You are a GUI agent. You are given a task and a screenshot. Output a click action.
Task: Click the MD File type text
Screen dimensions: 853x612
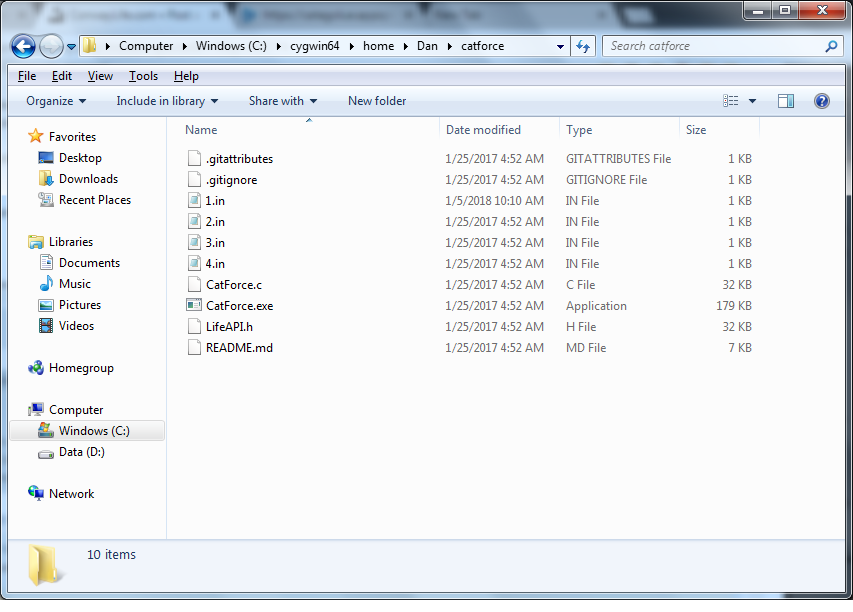[586, 348]
